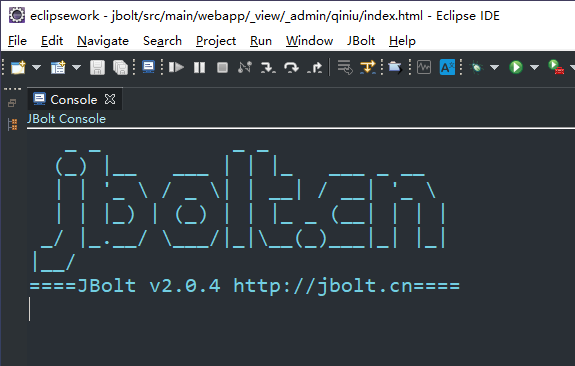Close the Console tab
The width and height of the screenshot is (575, 366).
point(110,99)
